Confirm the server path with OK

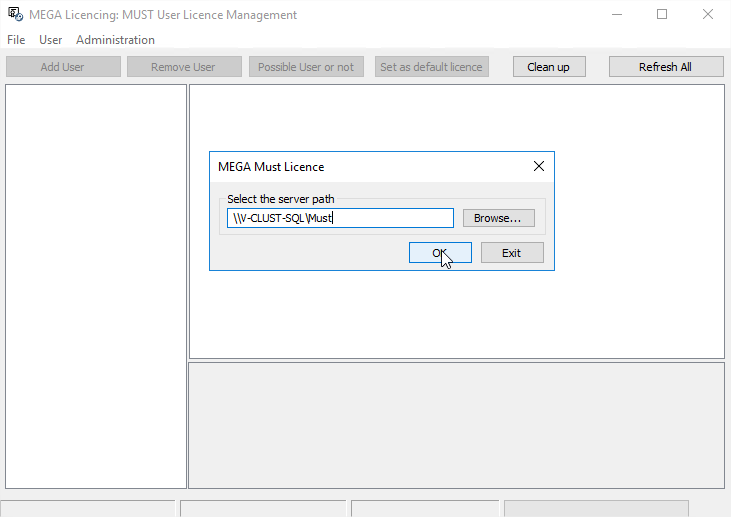point(440,253)
